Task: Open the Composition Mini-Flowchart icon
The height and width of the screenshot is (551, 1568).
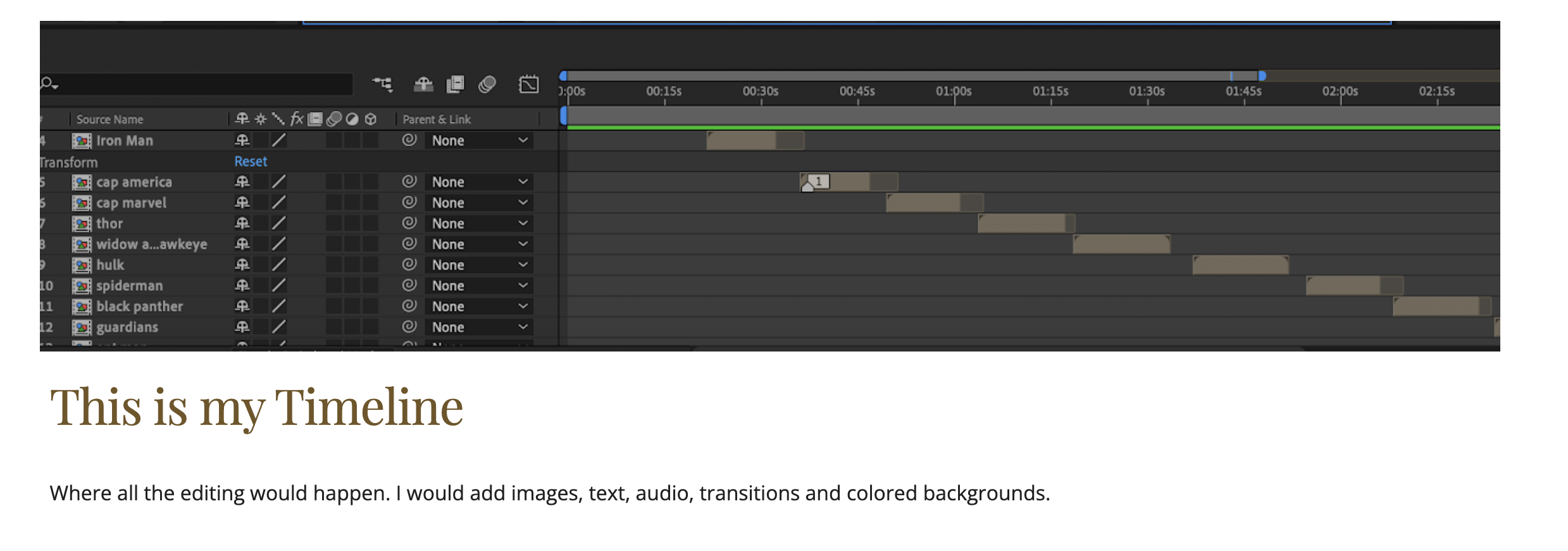Action: pos(382,84)
